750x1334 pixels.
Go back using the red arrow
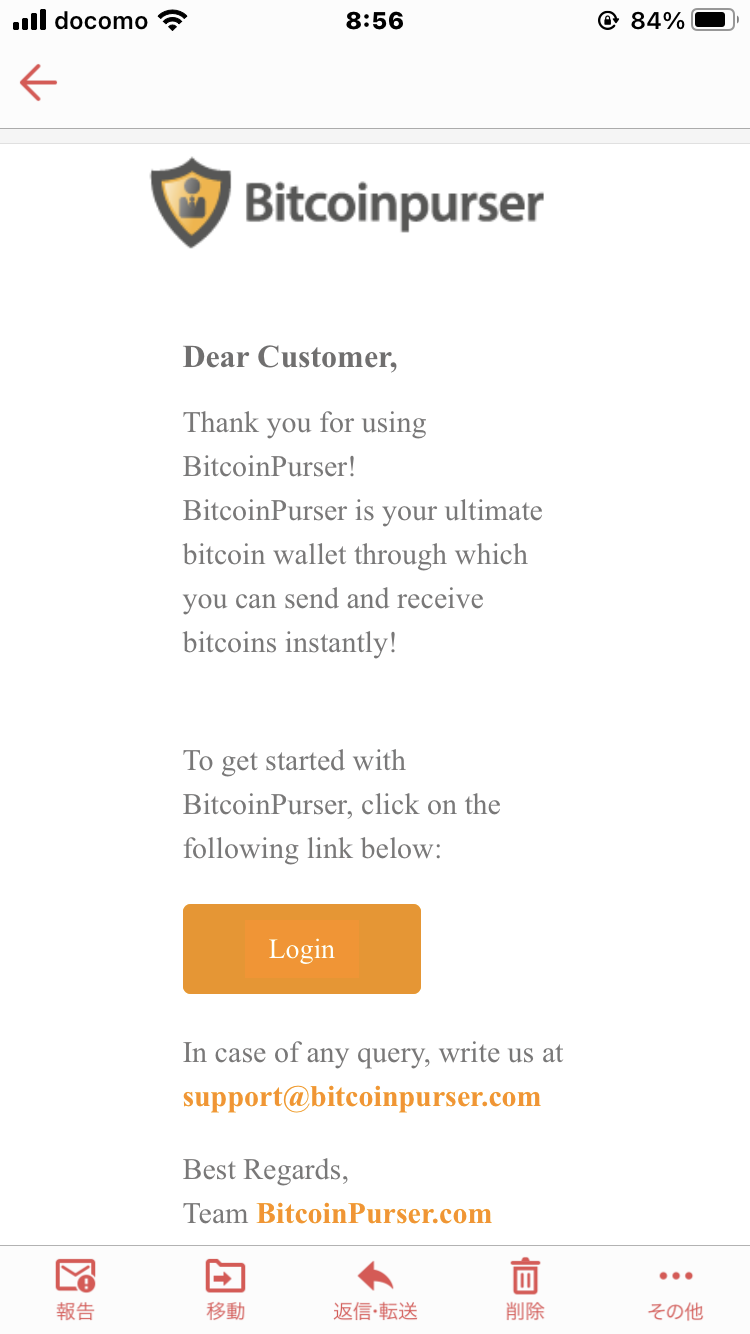click(x=38, y=82)
